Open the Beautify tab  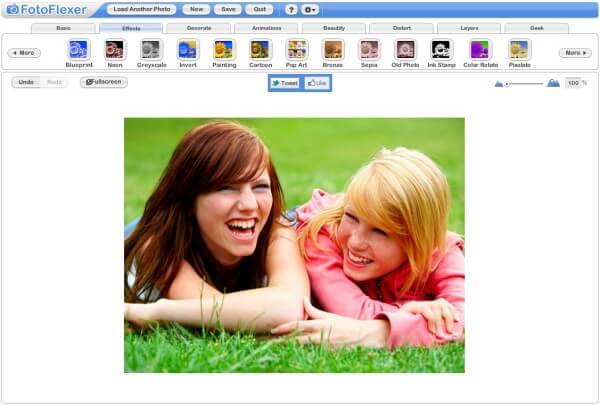pos(334,28)
